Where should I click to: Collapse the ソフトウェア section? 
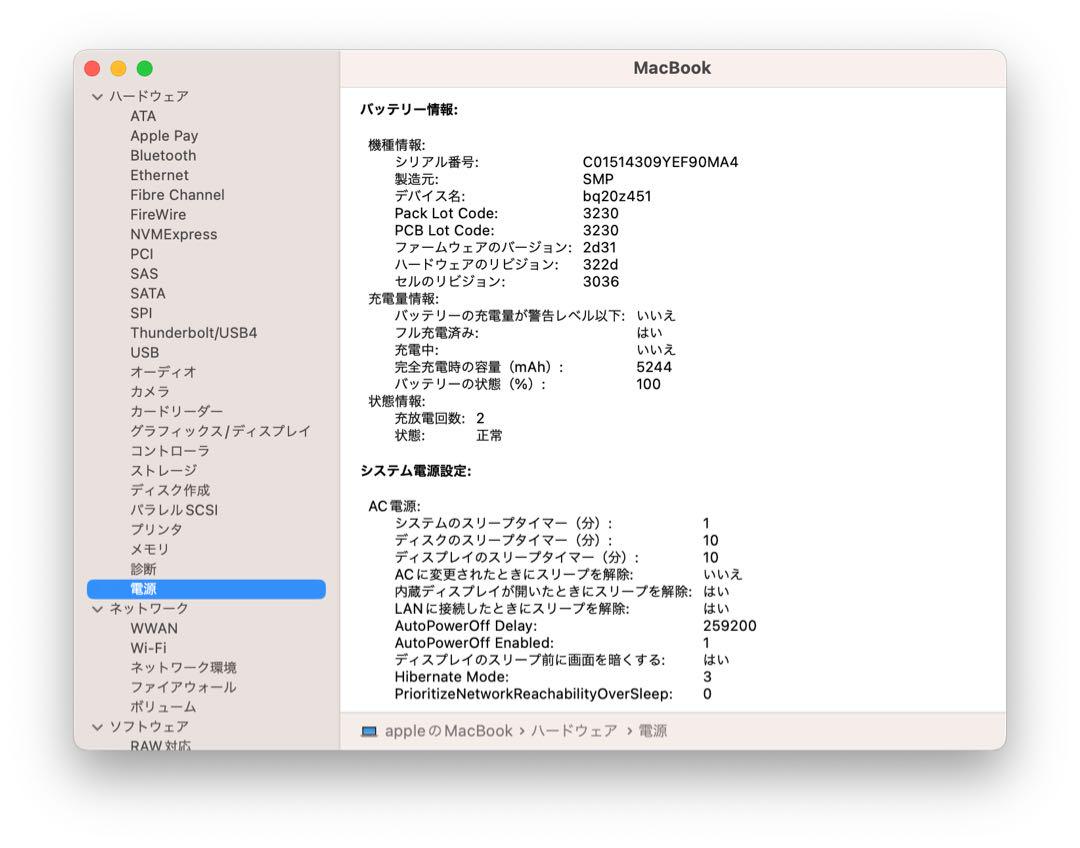click(x=97, y=727)
